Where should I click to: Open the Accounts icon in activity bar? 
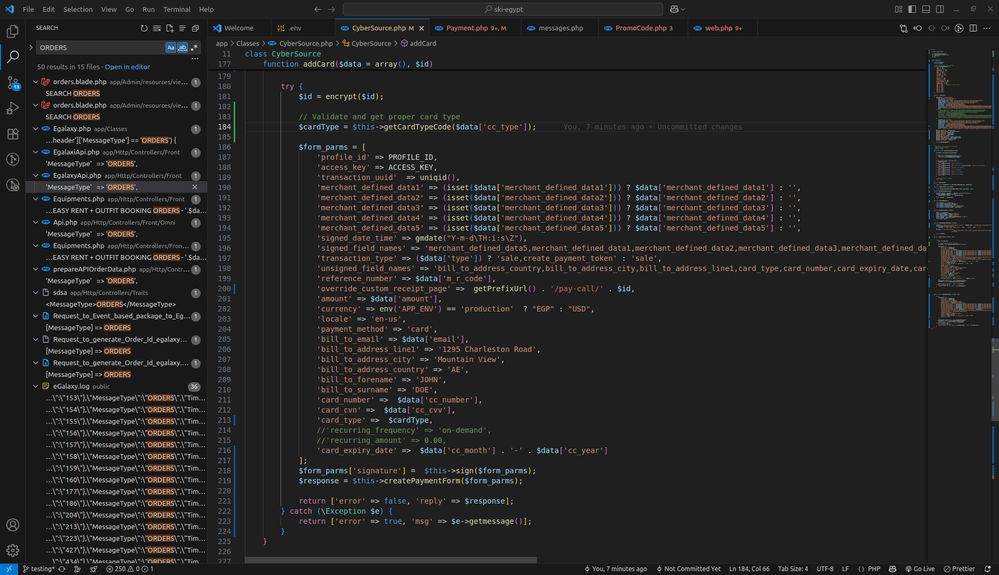click(13, 525)
